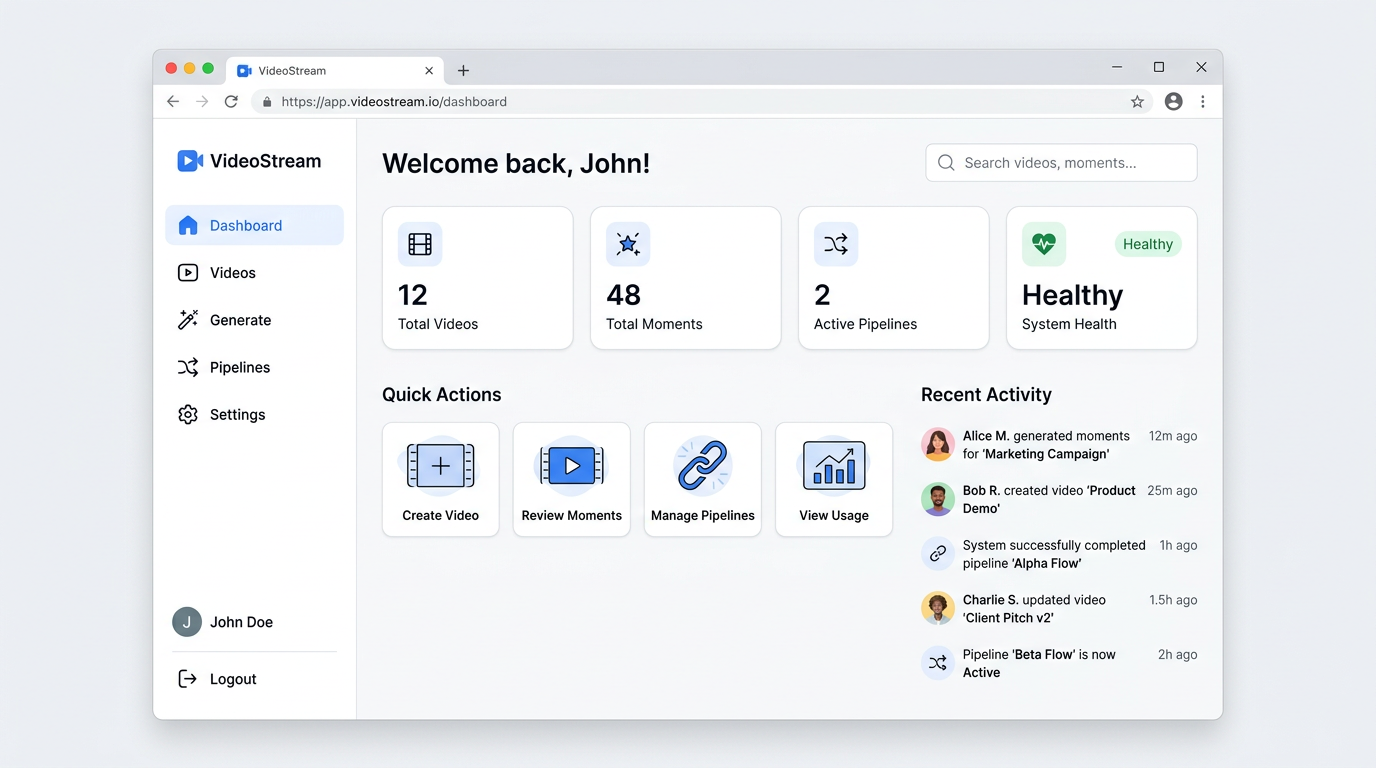1376x768 pixels.
Task: Open Manage Pipelines quick action
Action: coord(702,479)
